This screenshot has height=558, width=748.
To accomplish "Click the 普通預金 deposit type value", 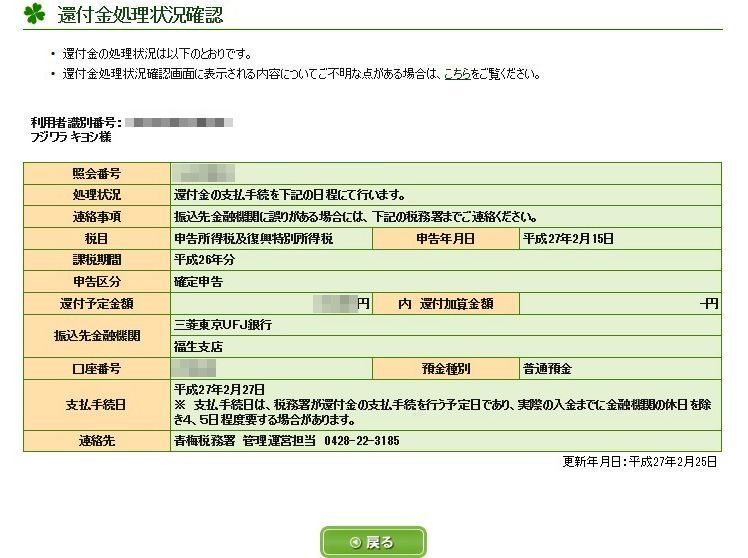I will 547,369.
